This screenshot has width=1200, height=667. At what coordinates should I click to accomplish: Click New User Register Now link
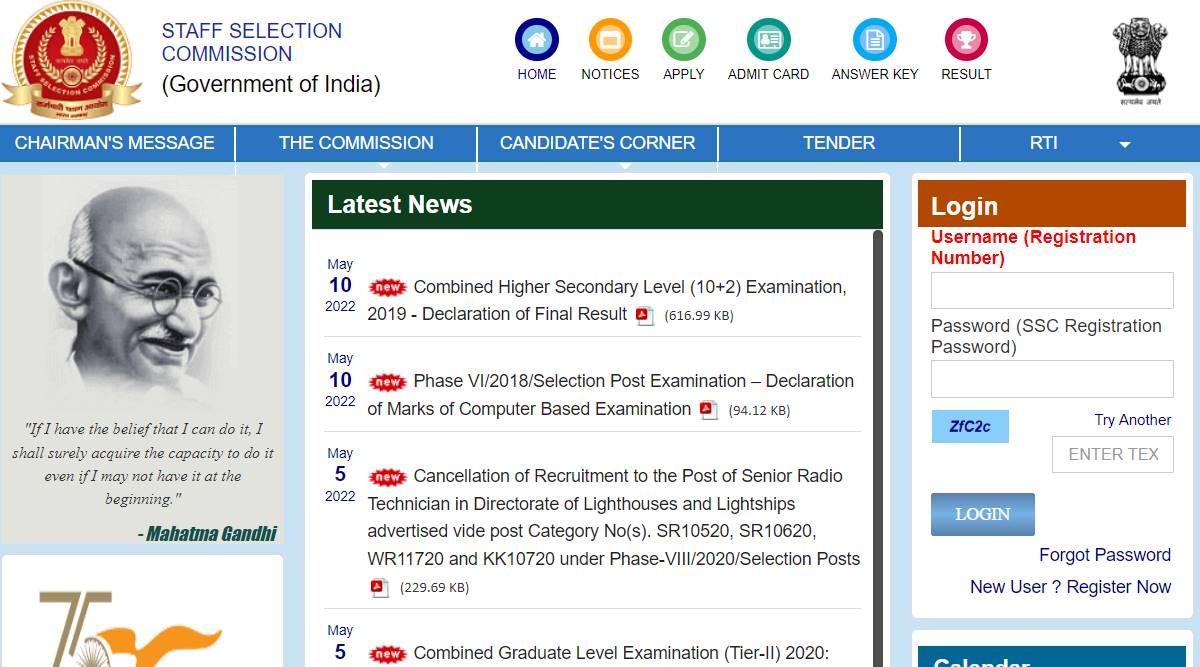[x=1070, y=587]
